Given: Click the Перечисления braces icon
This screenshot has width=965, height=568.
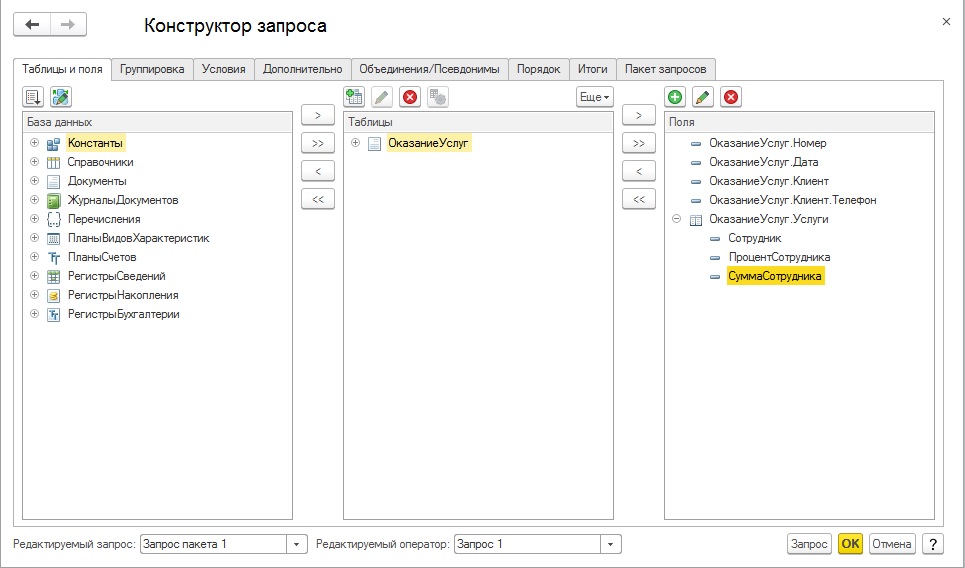Looking at the screenshot, I should point(54,219).
